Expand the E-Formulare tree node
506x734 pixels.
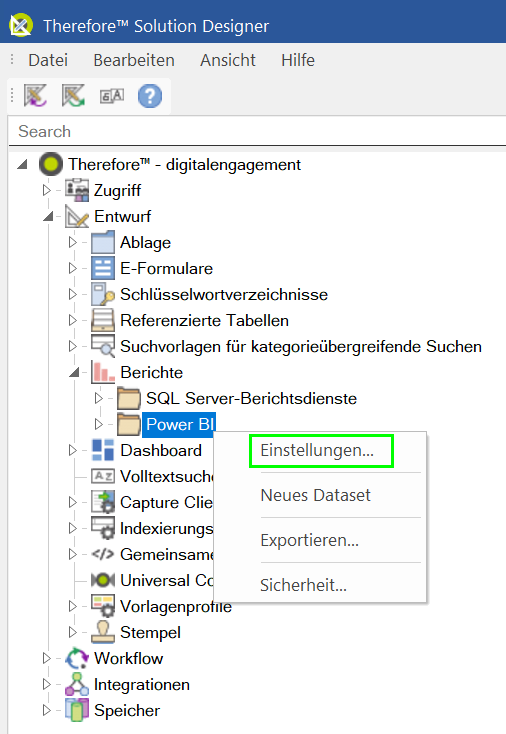(73, 268)
